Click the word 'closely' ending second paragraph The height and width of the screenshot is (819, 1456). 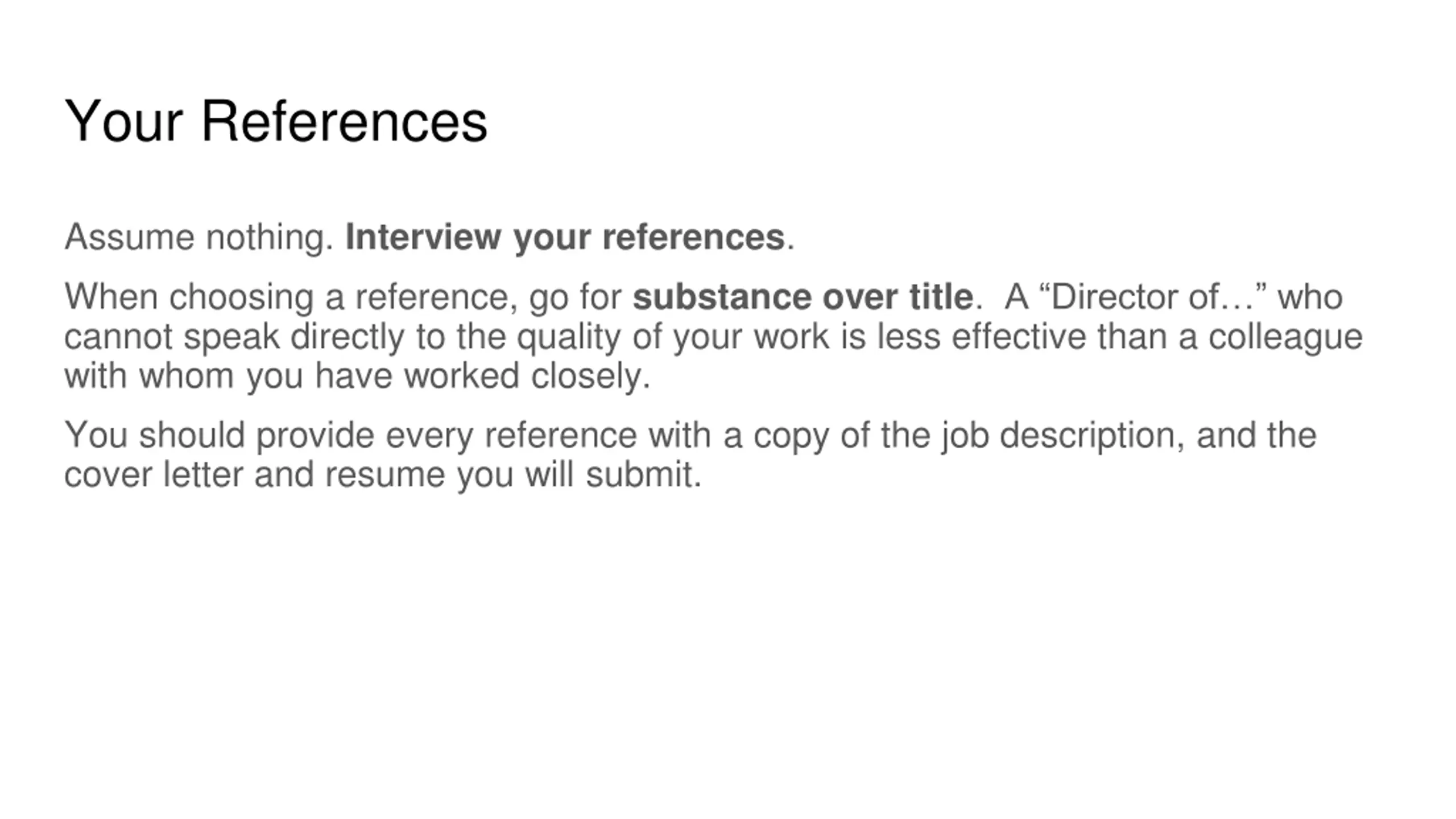coord(590,377)
